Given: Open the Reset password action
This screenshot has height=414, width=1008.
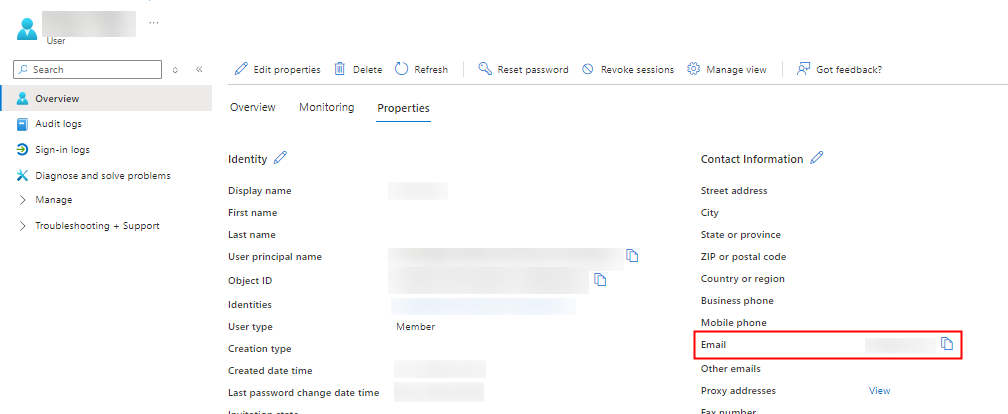Looking at the screenshot, I should [x=523, y=69].
